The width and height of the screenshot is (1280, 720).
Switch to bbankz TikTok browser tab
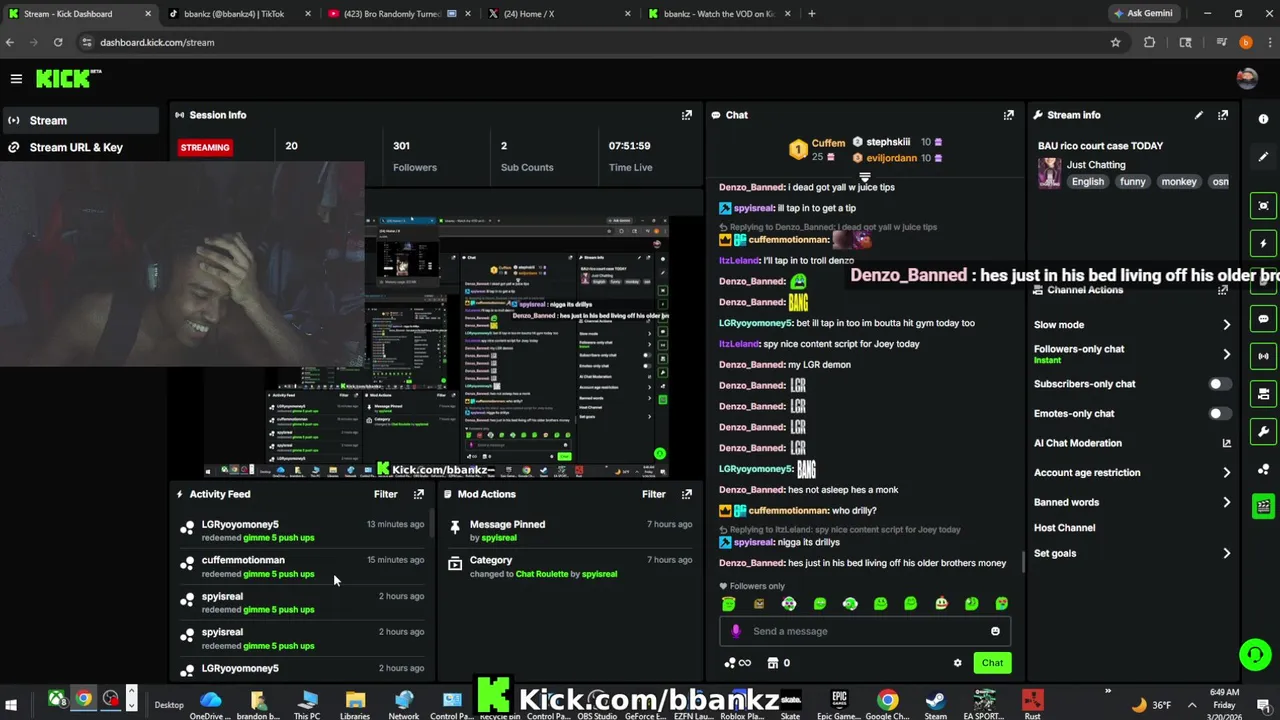coord(238,14)
